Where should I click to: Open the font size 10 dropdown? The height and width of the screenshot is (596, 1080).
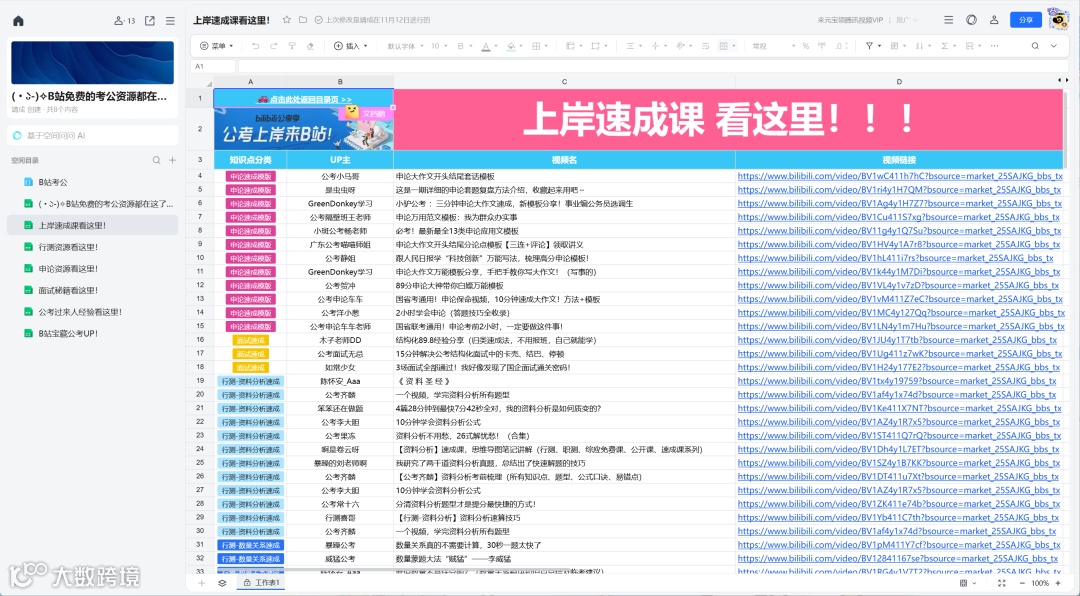439,46
